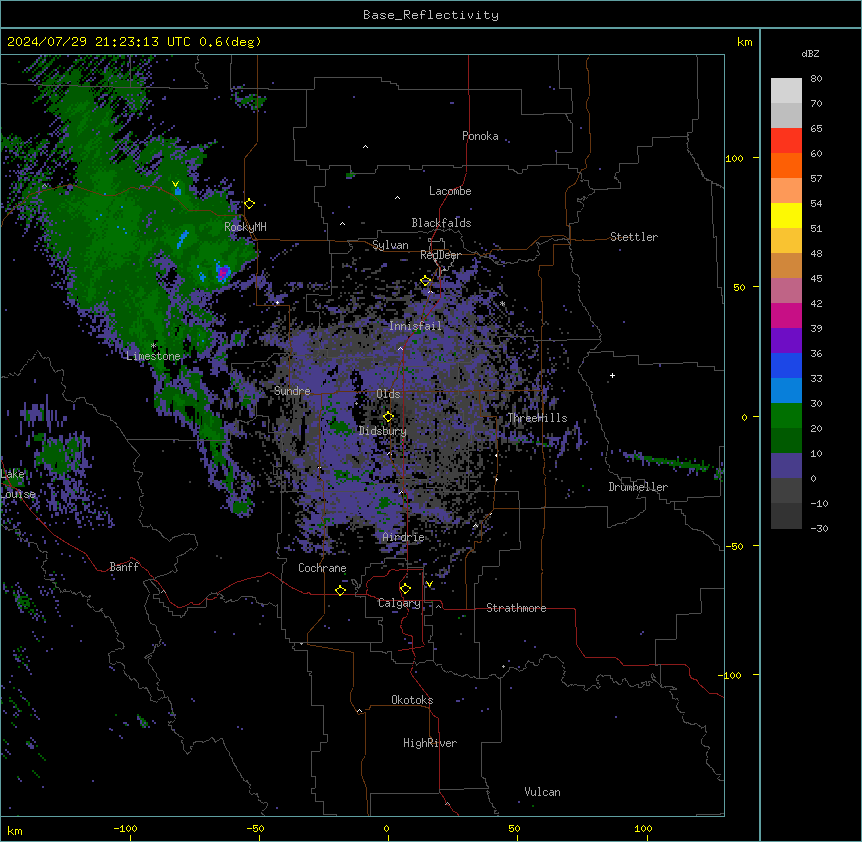862x842 pixels.
Task: Select the green 20–30 dBZ legend swatch
Action: coord(786,416)
